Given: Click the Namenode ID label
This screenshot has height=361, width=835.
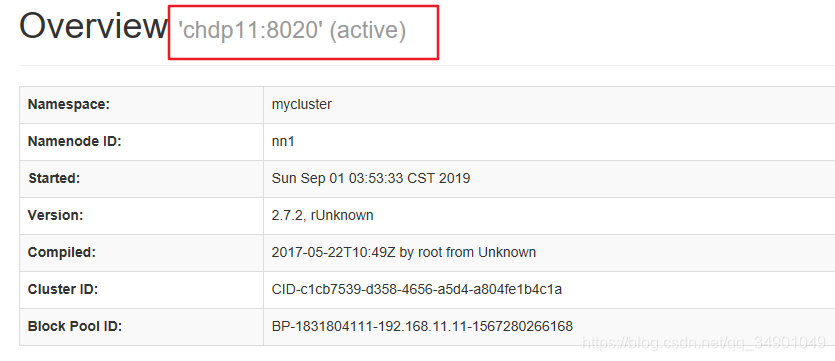Looking at the screenshot, I should pos(75,142).
